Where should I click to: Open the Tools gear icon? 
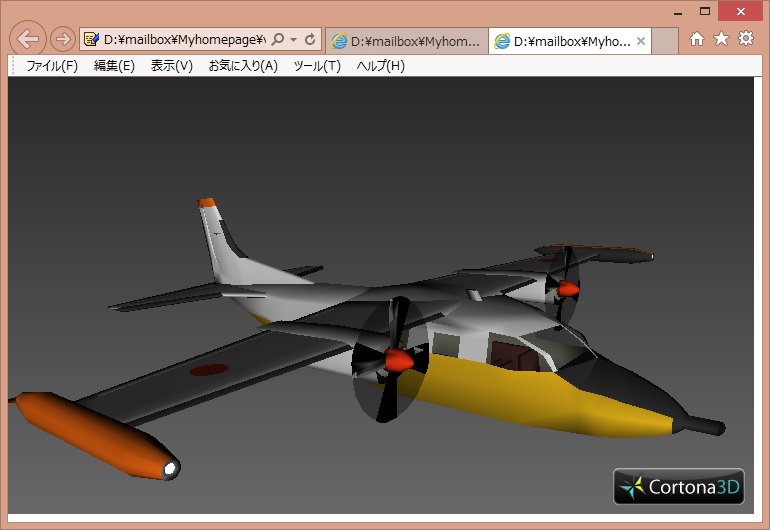click(746, 39)
